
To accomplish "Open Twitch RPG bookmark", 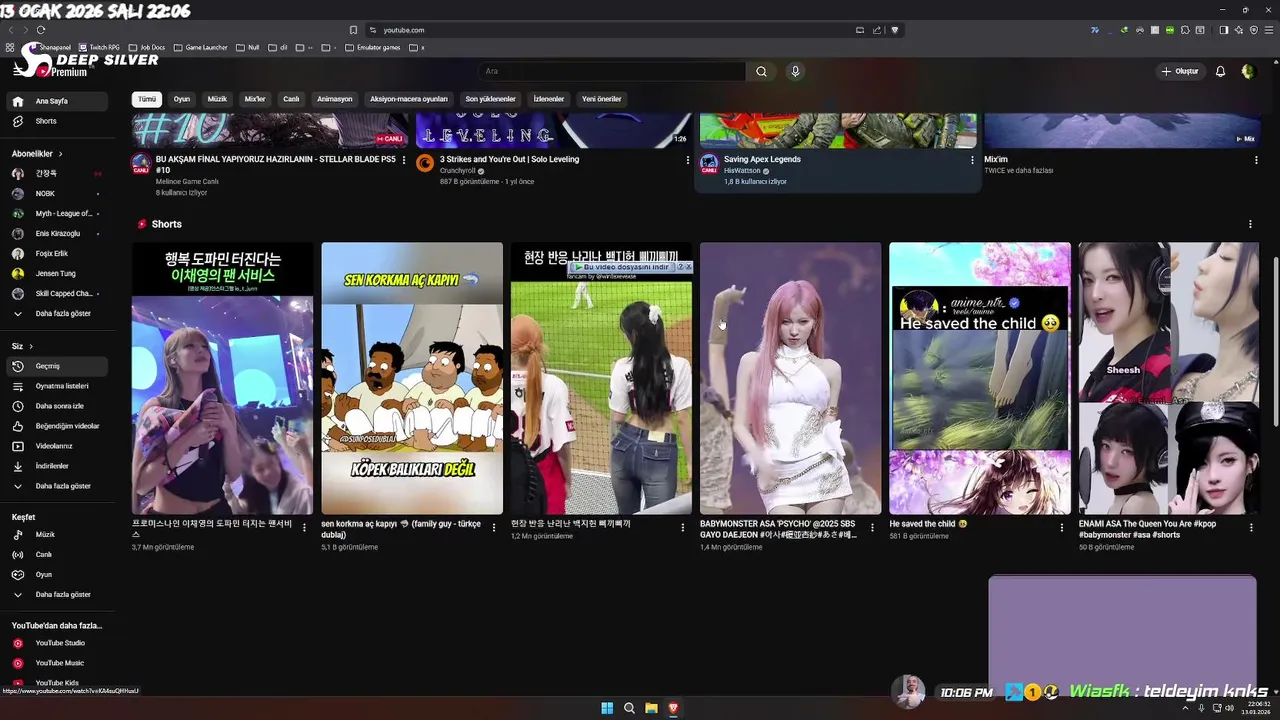I will coord(98,47).
